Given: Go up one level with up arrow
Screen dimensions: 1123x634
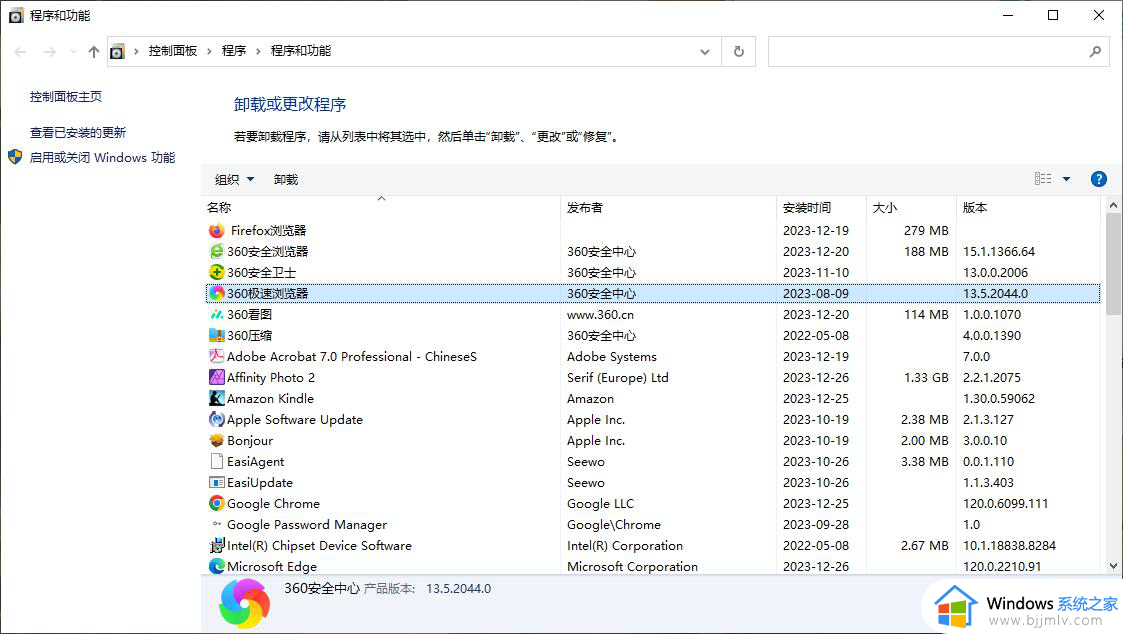Looking at the screenshot, I should pyautogui.click(x=93, y=52).
